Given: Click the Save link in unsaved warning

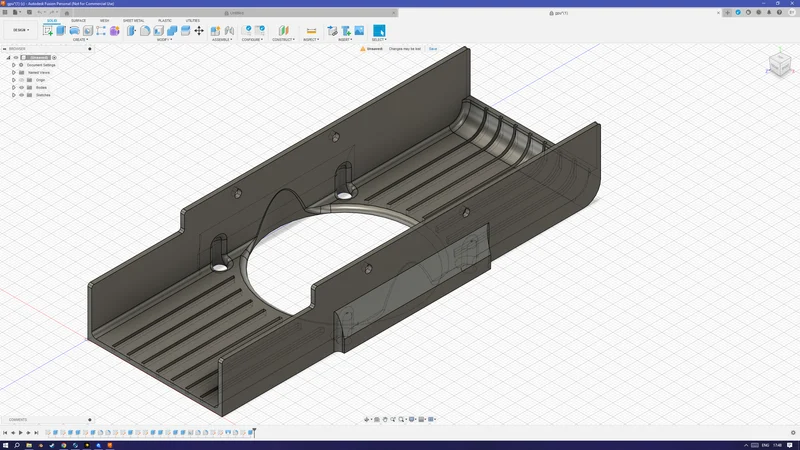Looking at the screenshot, I should tap(433, 49).
